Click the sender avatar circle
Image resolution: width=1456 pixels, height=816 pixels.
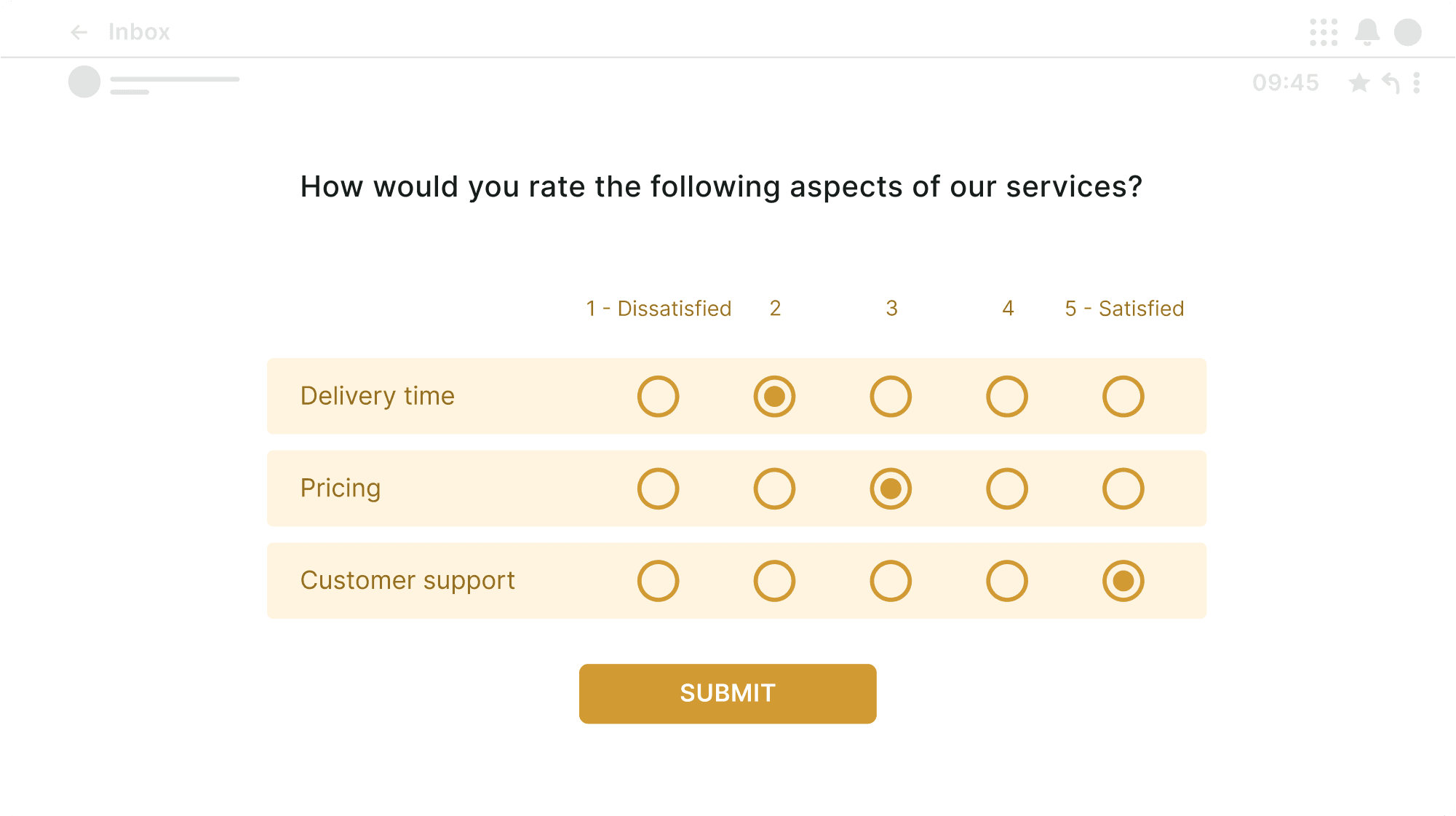coord(84,82)
